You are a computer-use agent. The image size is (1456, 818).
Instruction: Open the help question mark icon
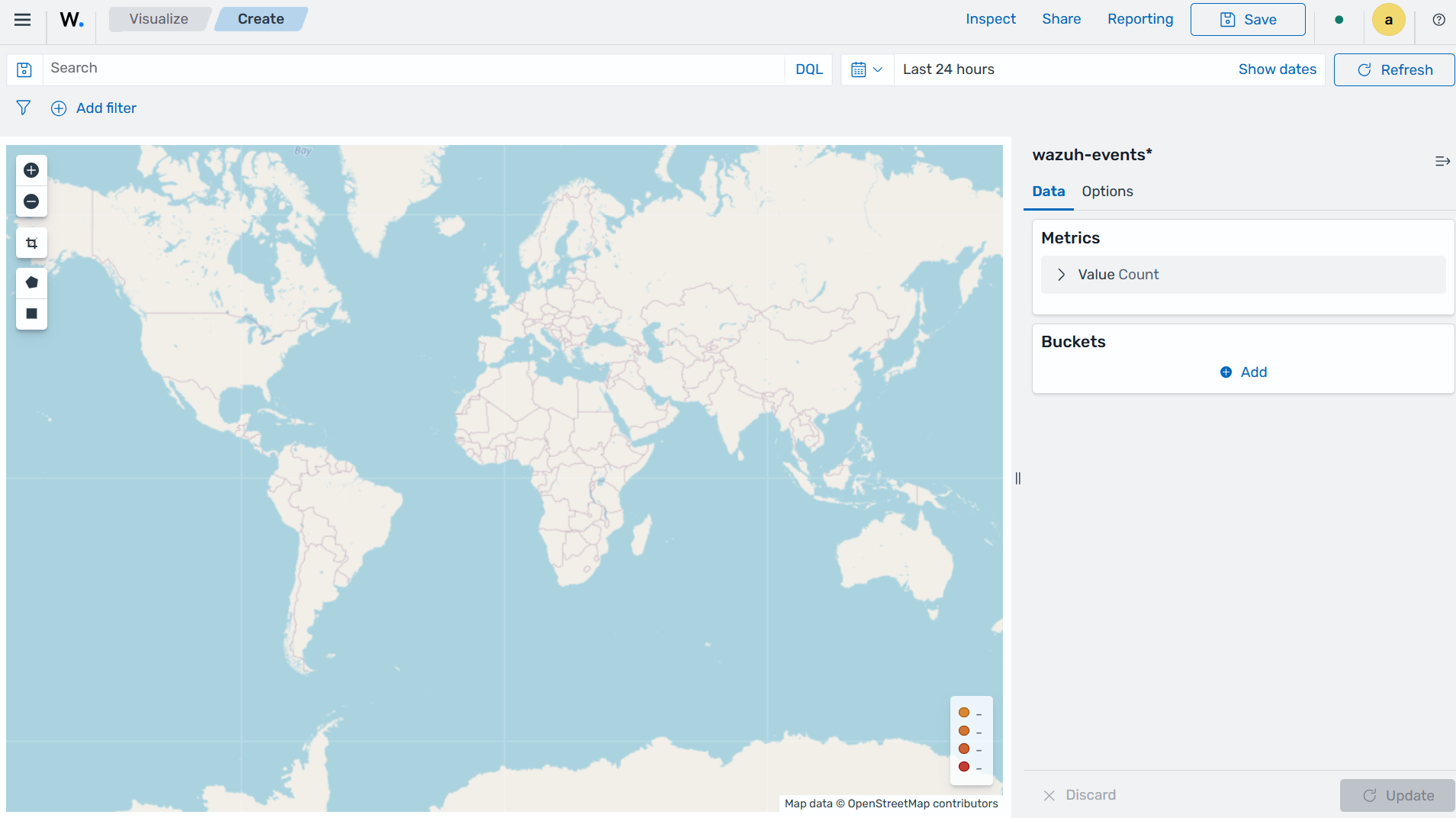pos(1438,20)
